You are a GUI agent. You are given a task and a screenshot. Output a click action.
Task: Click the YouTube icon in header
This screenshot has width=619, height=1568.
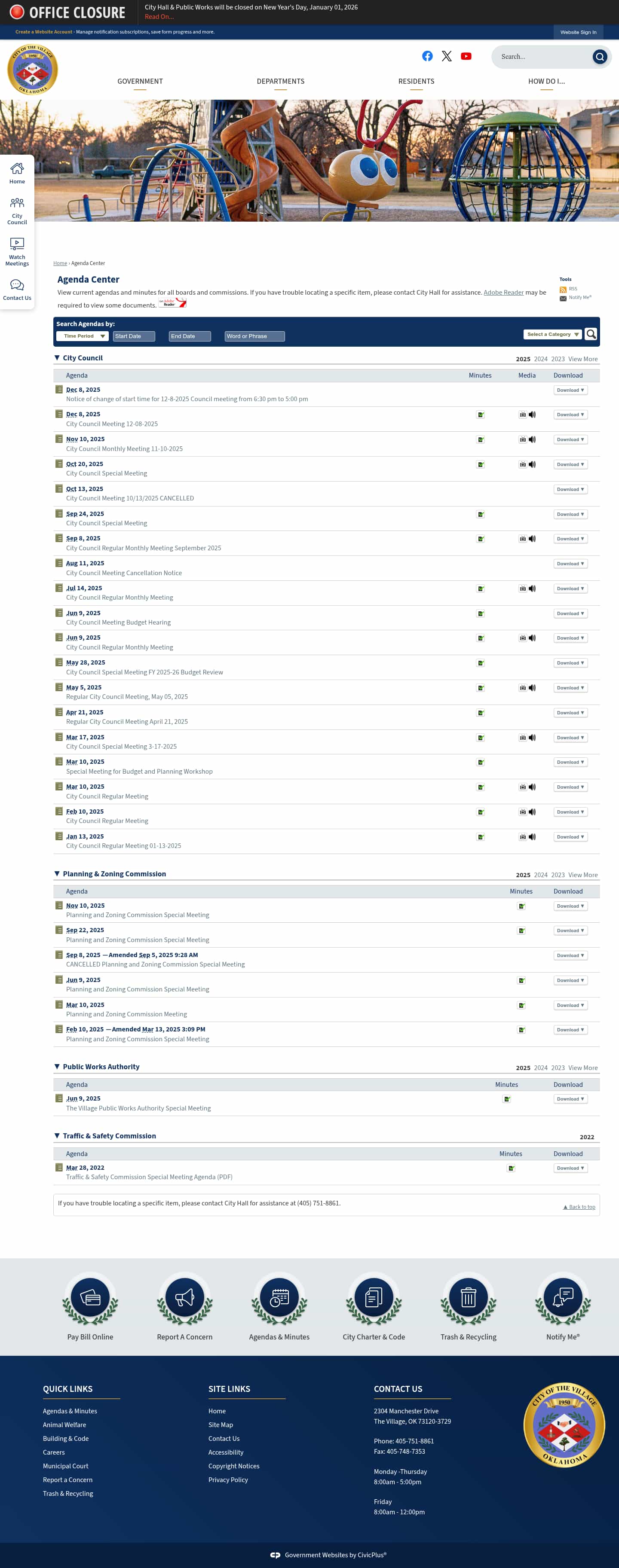pos(466,56)
